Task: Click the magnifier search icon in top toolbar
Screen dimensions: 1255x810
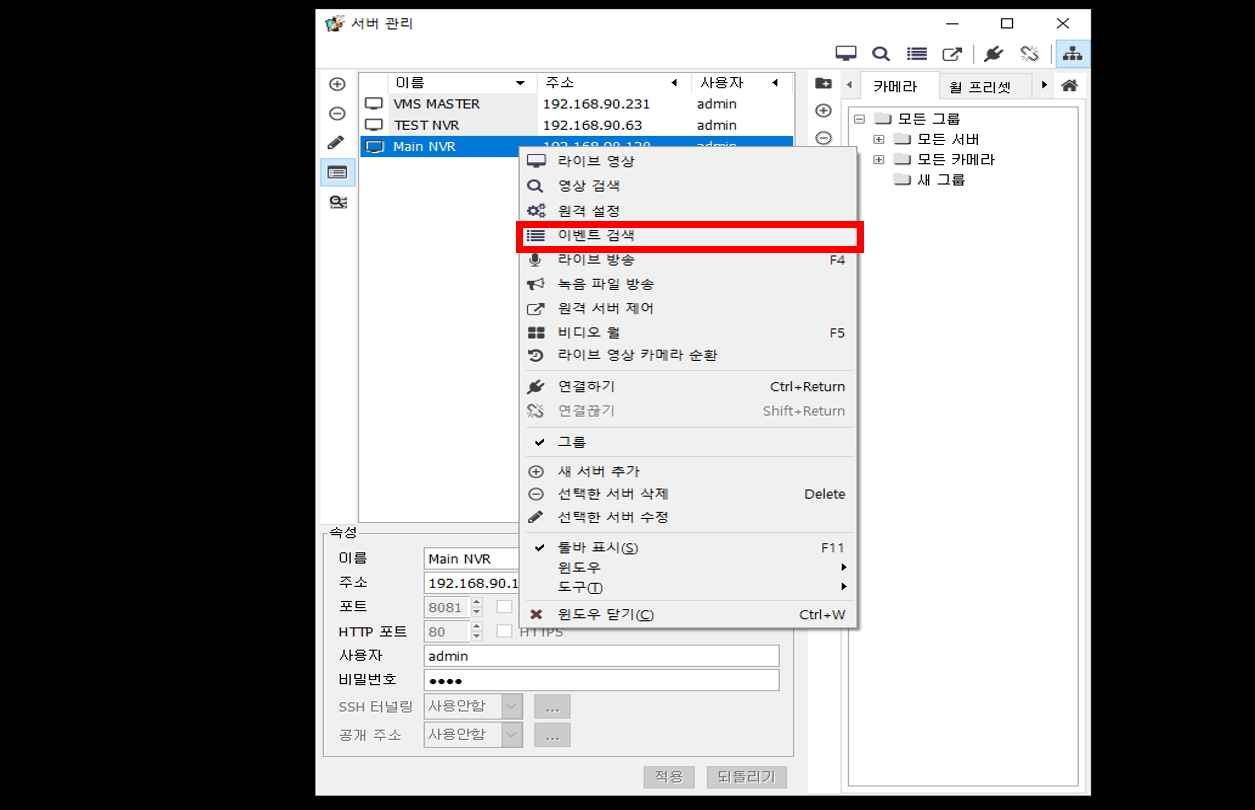Action: [x=881, y=54]
